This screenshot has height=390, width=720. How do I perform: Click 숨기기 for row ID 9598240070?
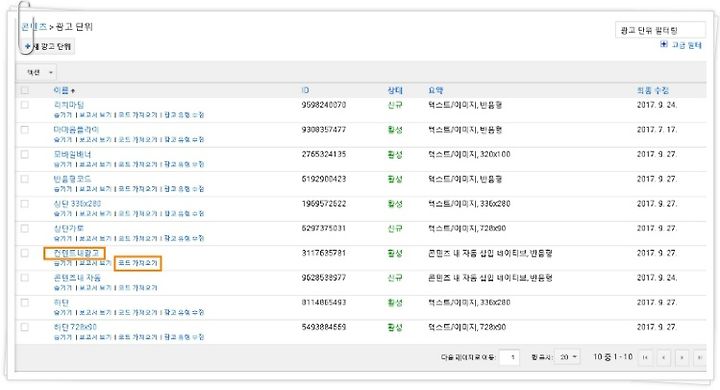coord(63,115)
